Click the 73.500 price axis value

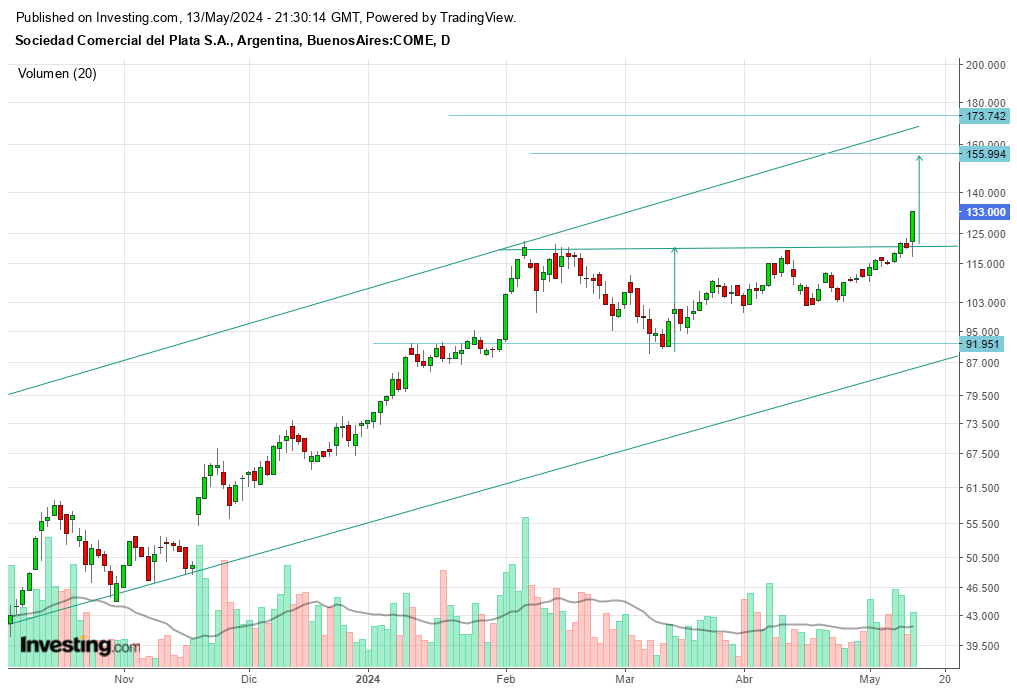pos(983,424)
